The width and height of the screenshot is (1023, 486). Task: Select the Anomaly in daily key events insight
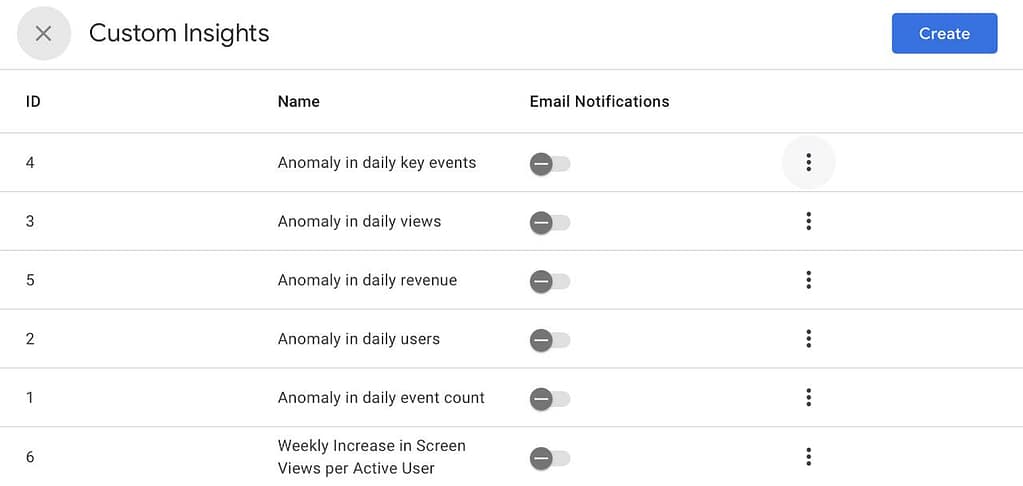(x=376, y=163)
